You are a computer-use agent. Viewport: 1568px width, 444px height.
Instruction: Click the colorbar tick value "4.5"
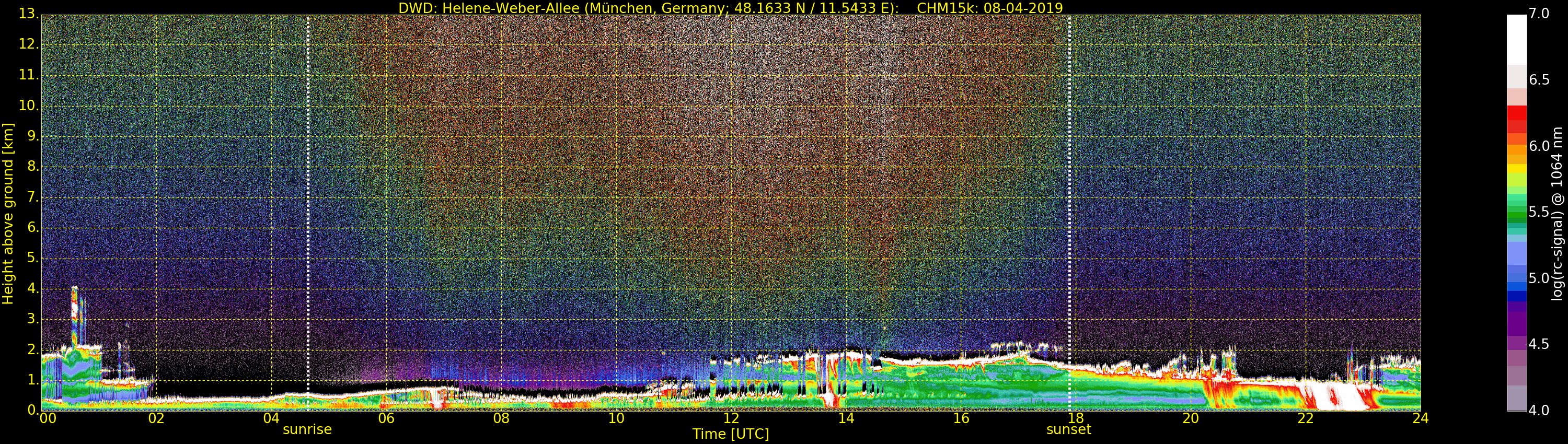click(1539, 344)
